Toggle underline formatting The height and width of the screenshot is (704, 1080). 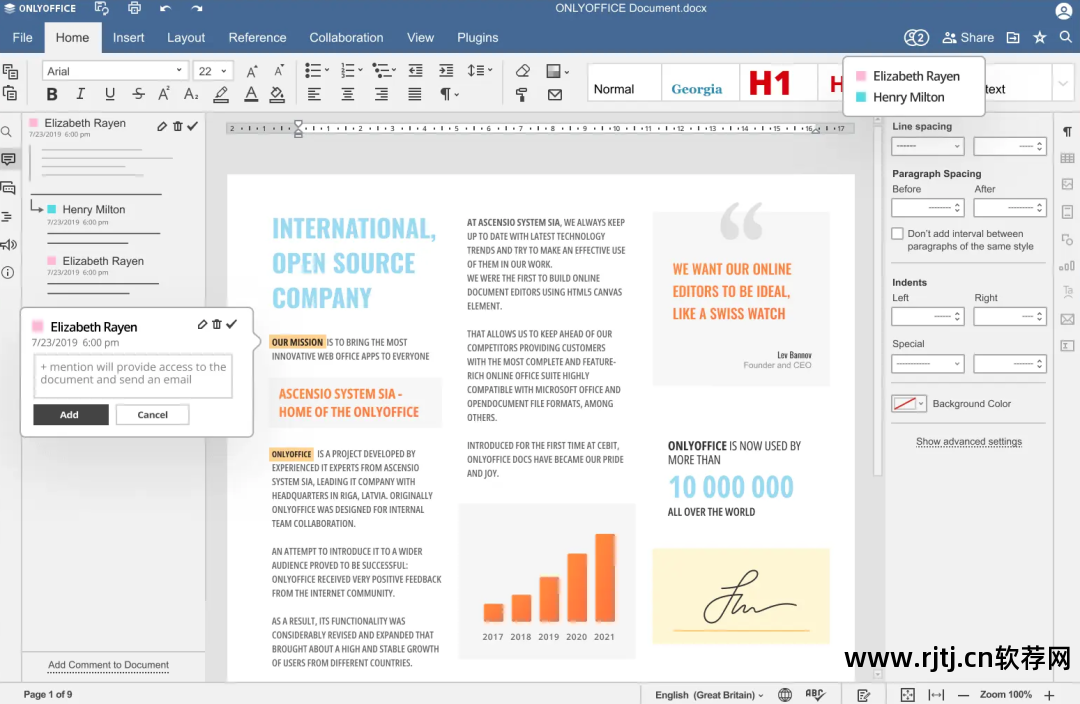point(110,94)
